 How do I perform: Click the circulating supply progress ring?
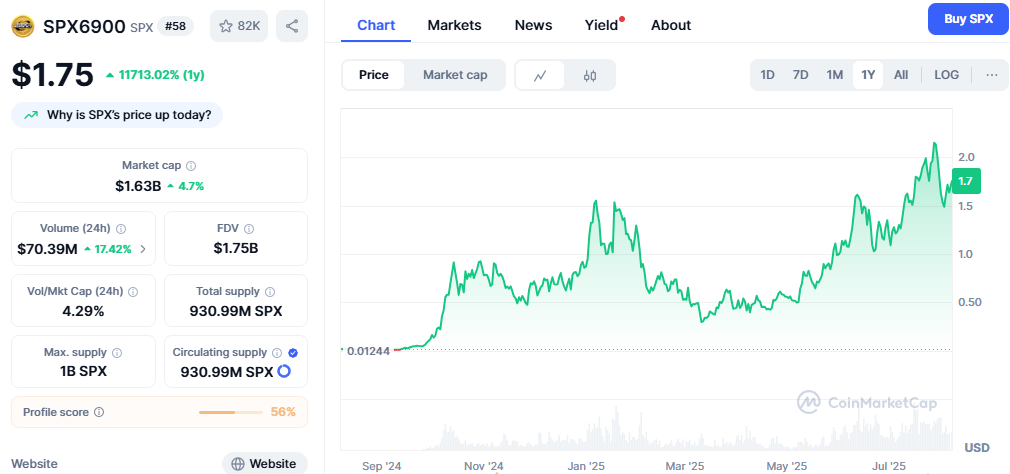284,372
